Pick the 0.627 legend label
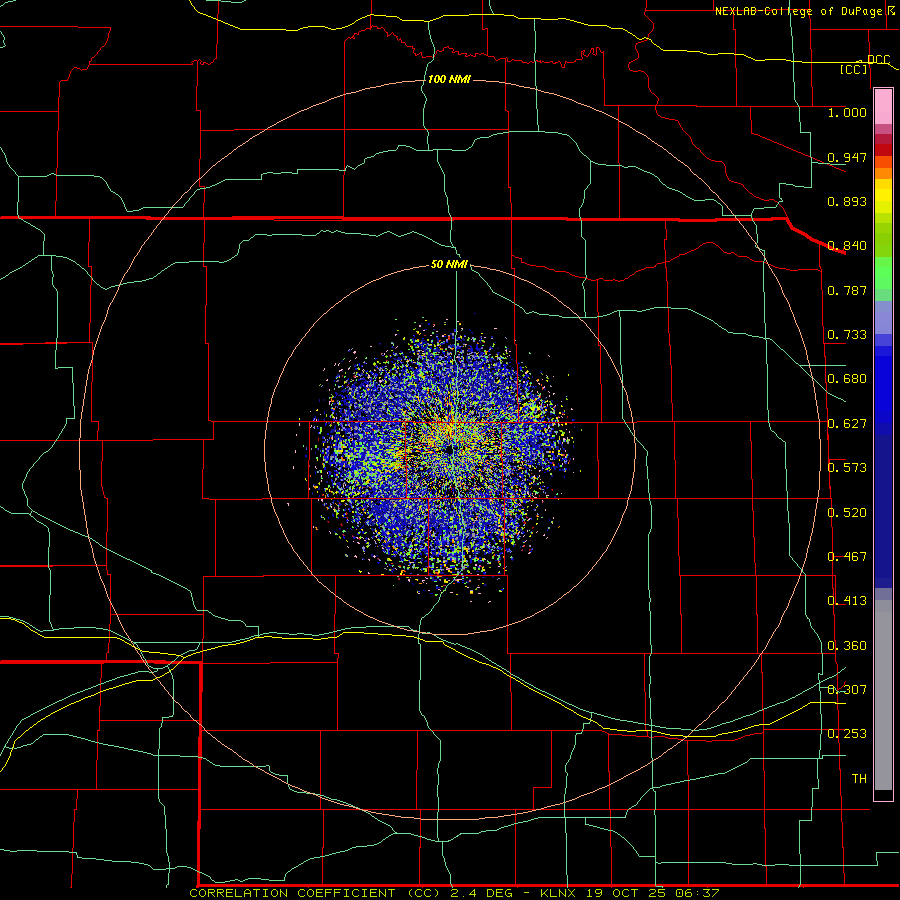The height and width of the screenshot is (900, 900). [x=847, y=424]
